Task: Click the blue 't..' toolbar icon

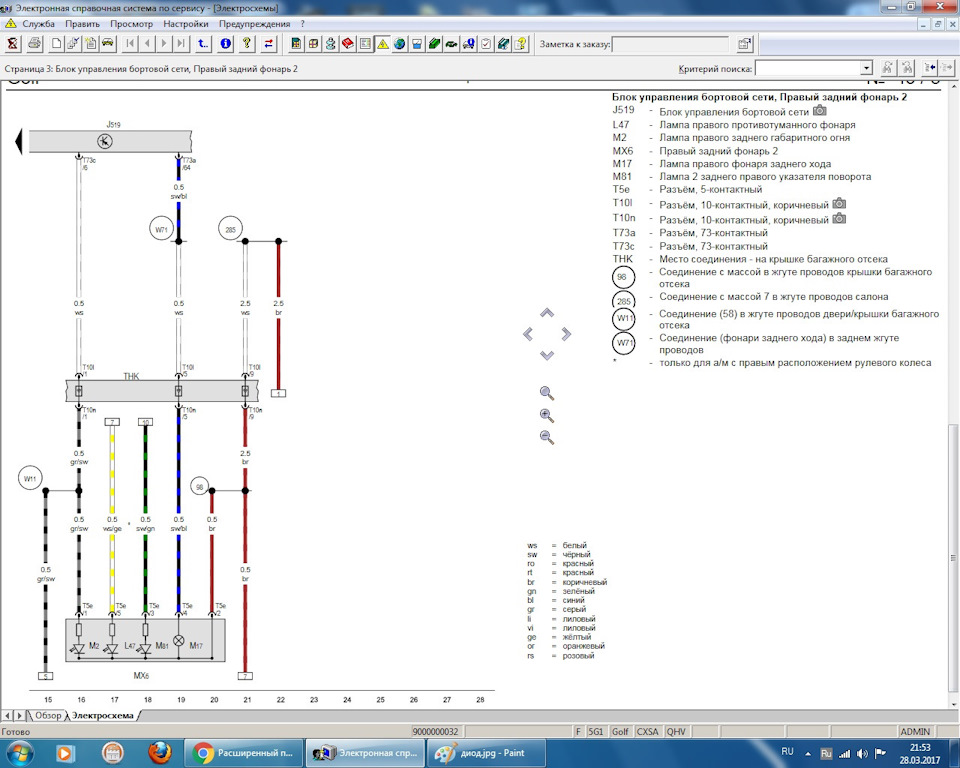Action: [203, 43]
